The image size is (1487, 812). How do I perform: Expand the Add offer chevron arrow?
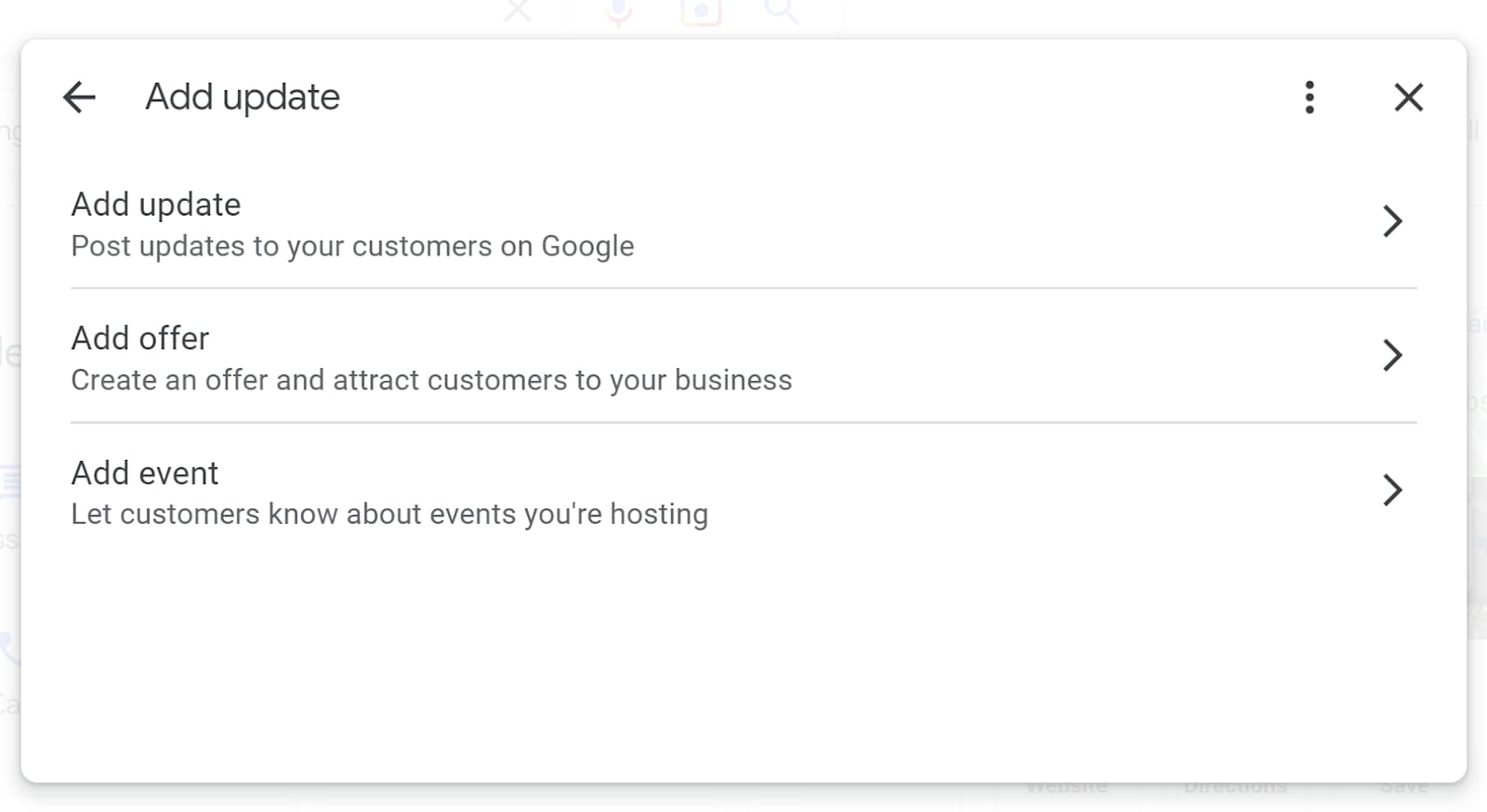[1391, 355]
